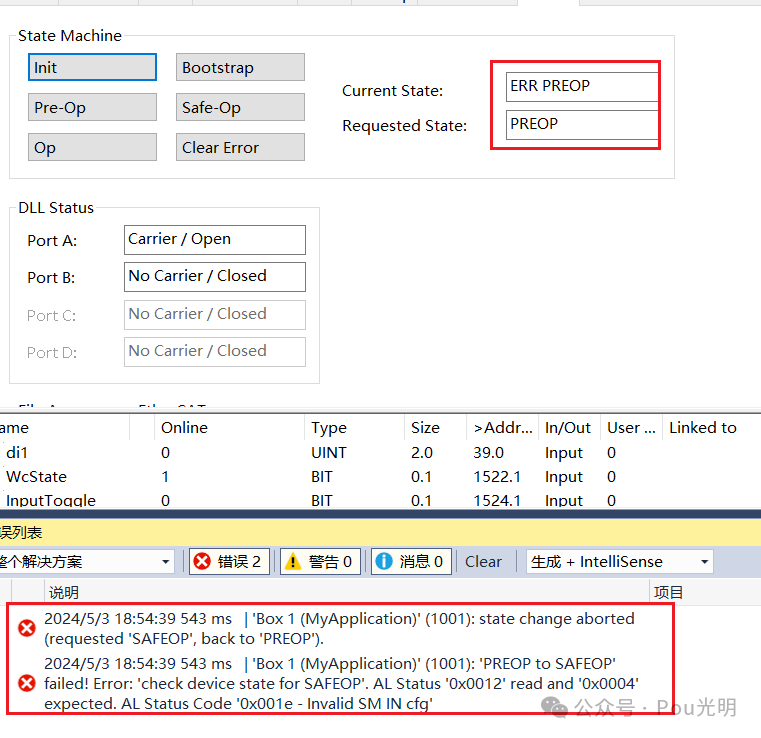Click Port A Carrier / Open field

pyautogui.click(x=215, y=240)
